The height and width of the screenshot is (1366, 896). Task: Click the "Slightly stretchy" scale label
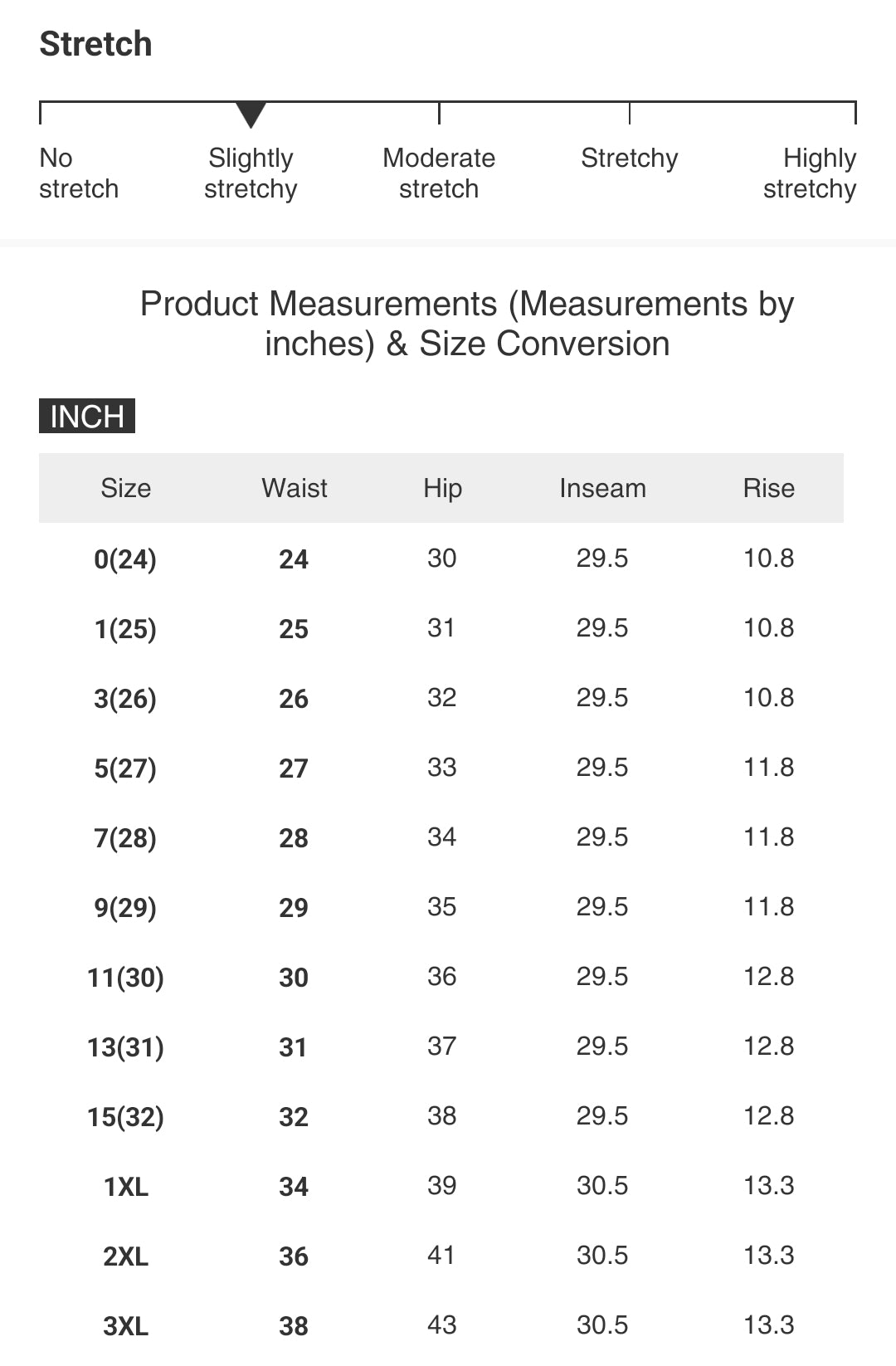click(251, 173)
